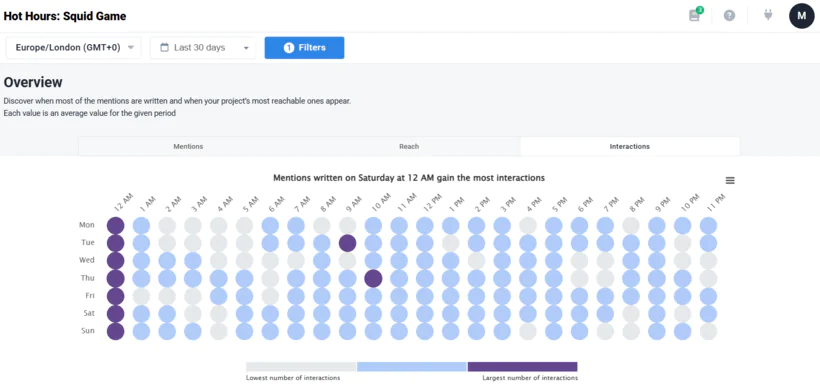Viewport: 820px width, 388px height.
Task: Click the Monday 12 AM circle
Action: click(116, 225)
